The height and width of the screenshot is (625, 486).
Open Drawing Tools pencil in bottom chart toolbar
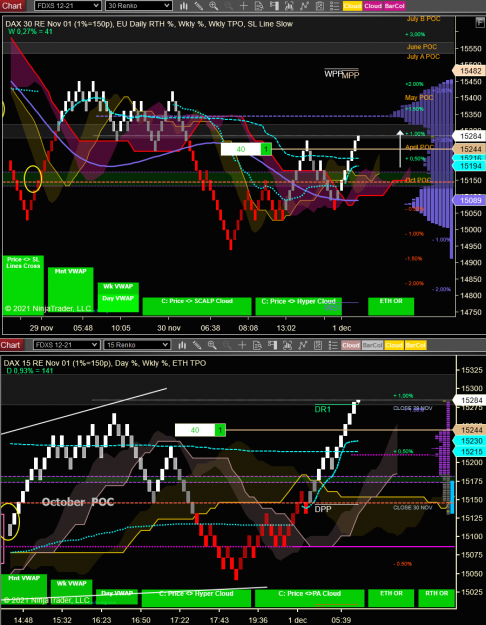[197, 345]
